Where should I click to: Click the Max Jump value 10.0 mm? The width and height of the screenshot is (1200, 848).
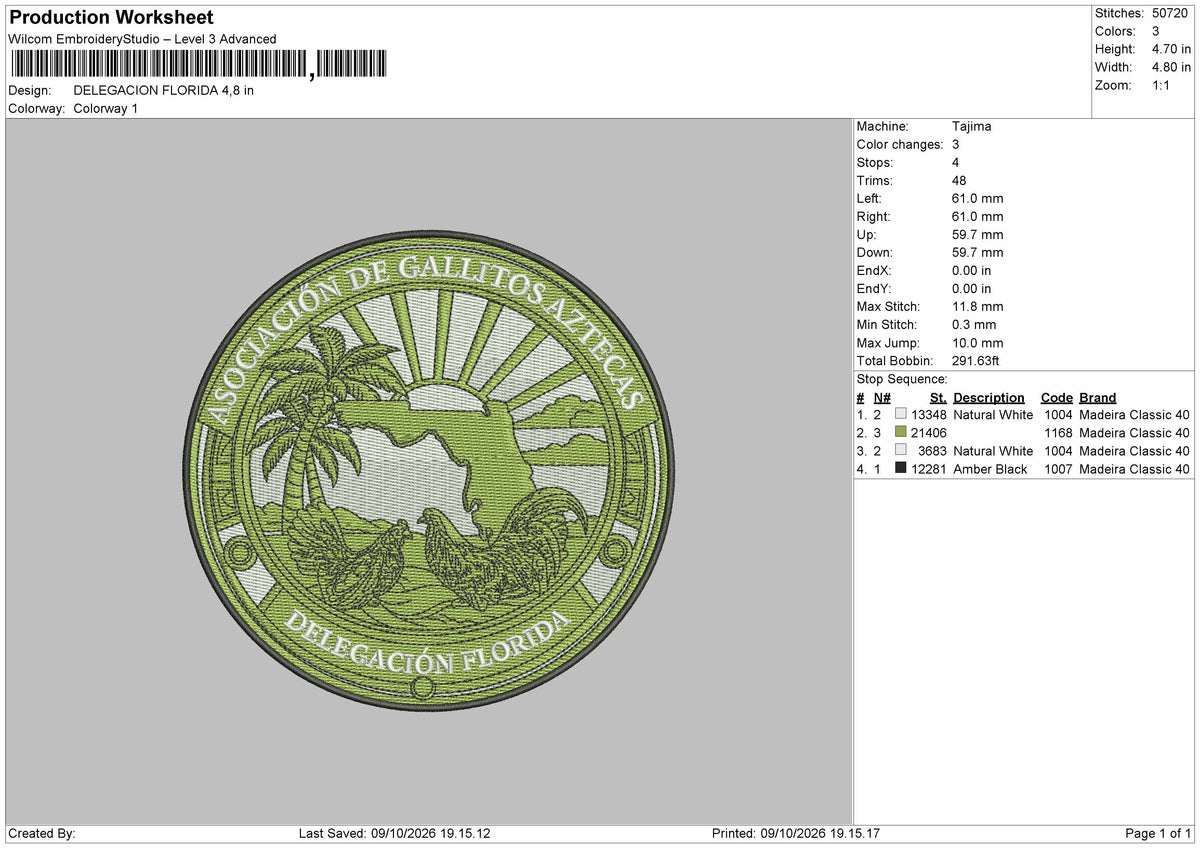click(978, 342)
